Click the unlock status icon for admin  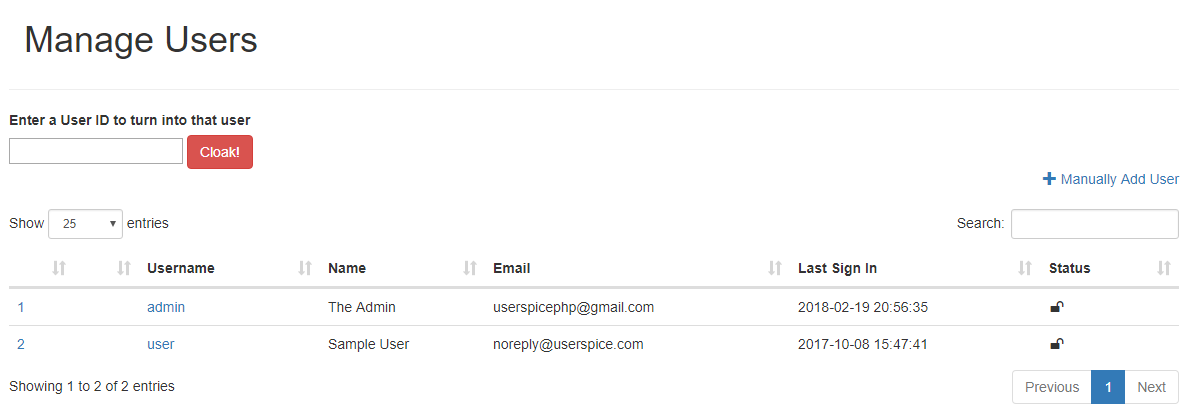1056,307
